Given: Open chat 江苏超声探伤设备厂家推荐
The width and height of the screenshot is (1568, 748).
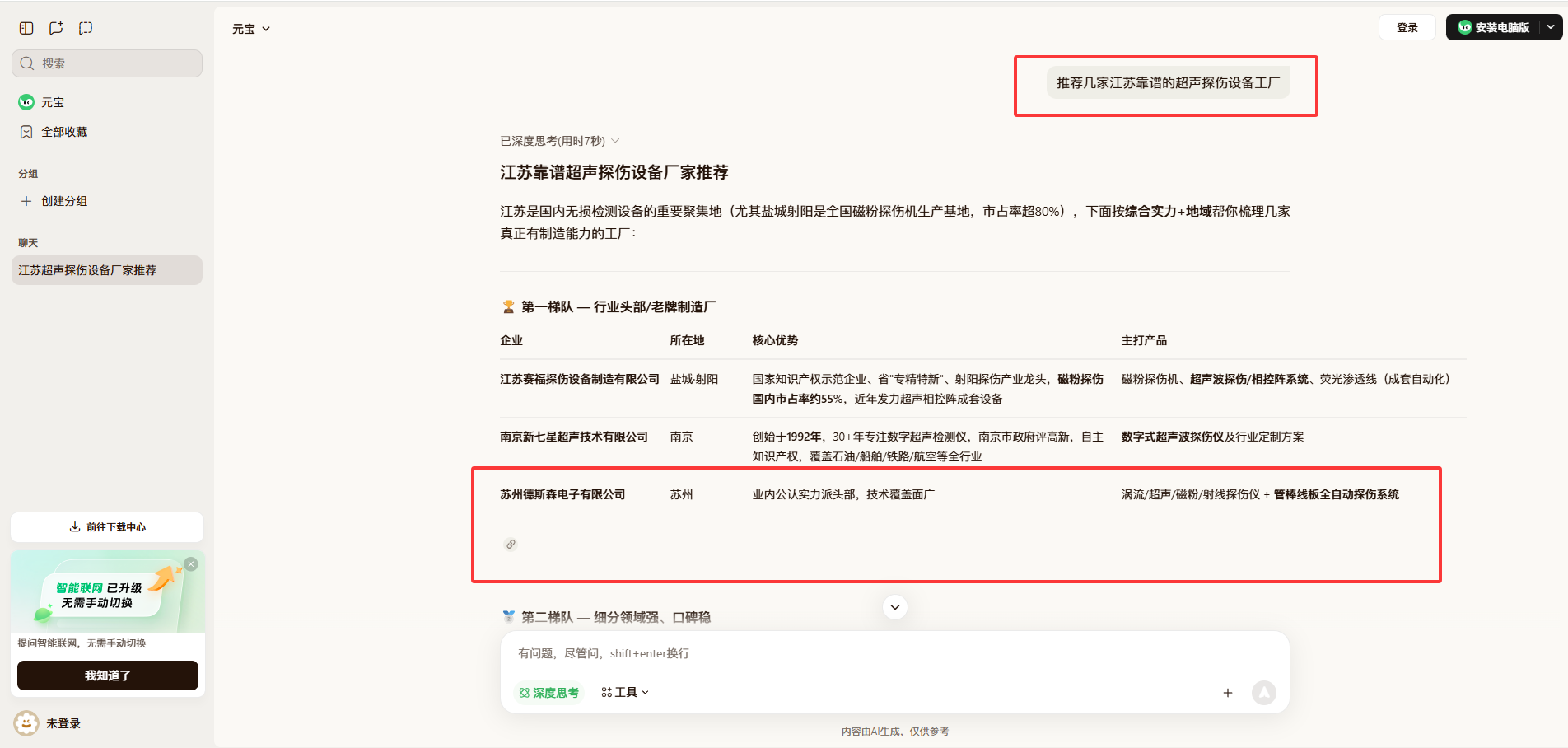Looking at the screenshot, I should [107, 270].
